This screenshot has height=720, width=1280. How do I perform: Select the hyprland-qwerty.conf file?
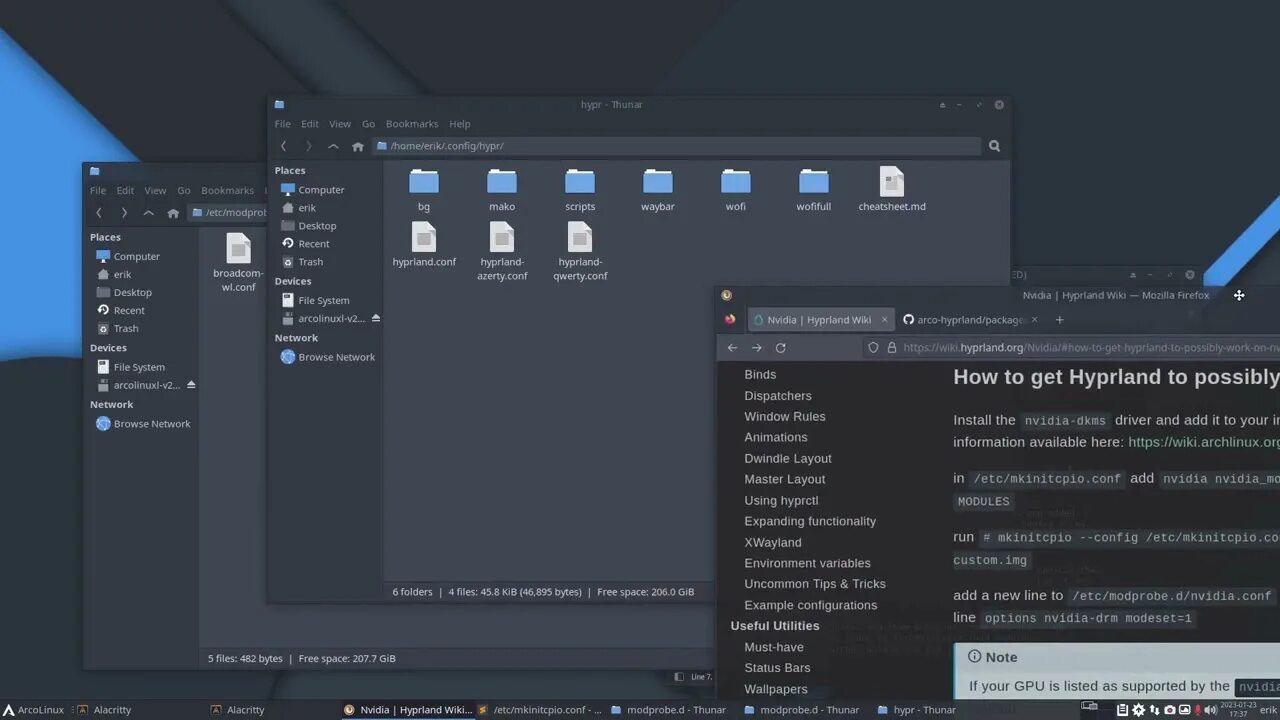pyautogui.click(x=580, y=252)
